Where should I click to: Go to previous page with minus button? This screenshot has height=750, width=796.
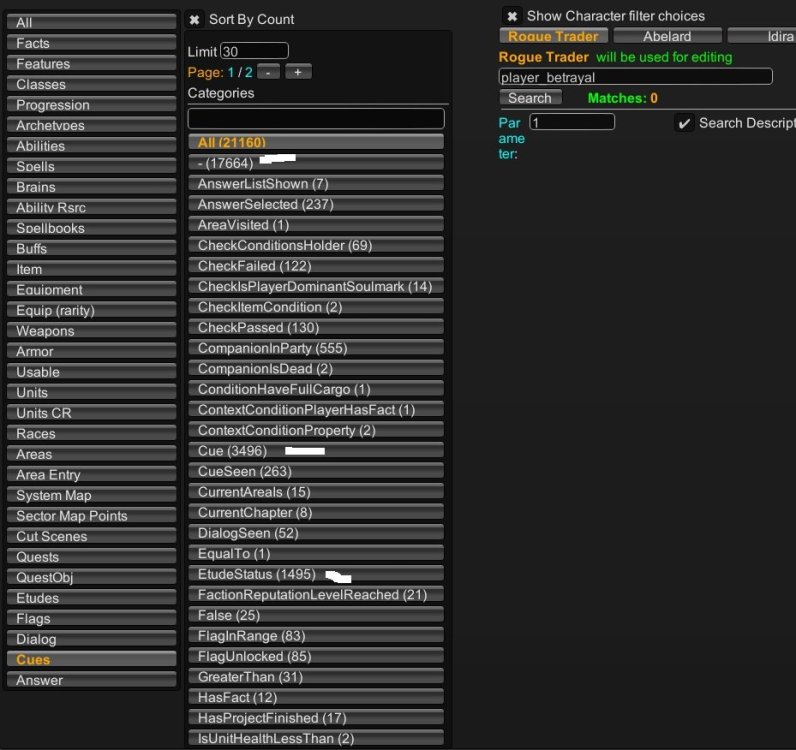click(x=269, y=72)
